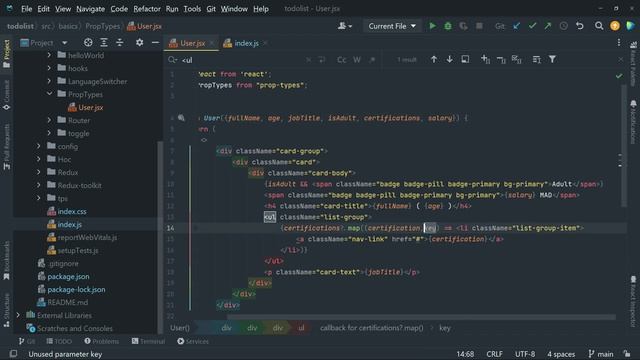640x360 pixels.
Task: Expand External Libraries node
Action: click(18, 315)
